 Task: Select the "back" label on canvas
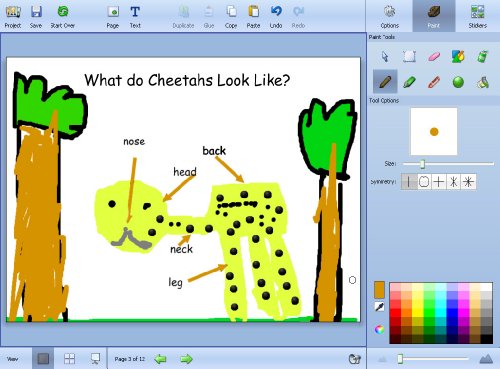pos(214,151)
